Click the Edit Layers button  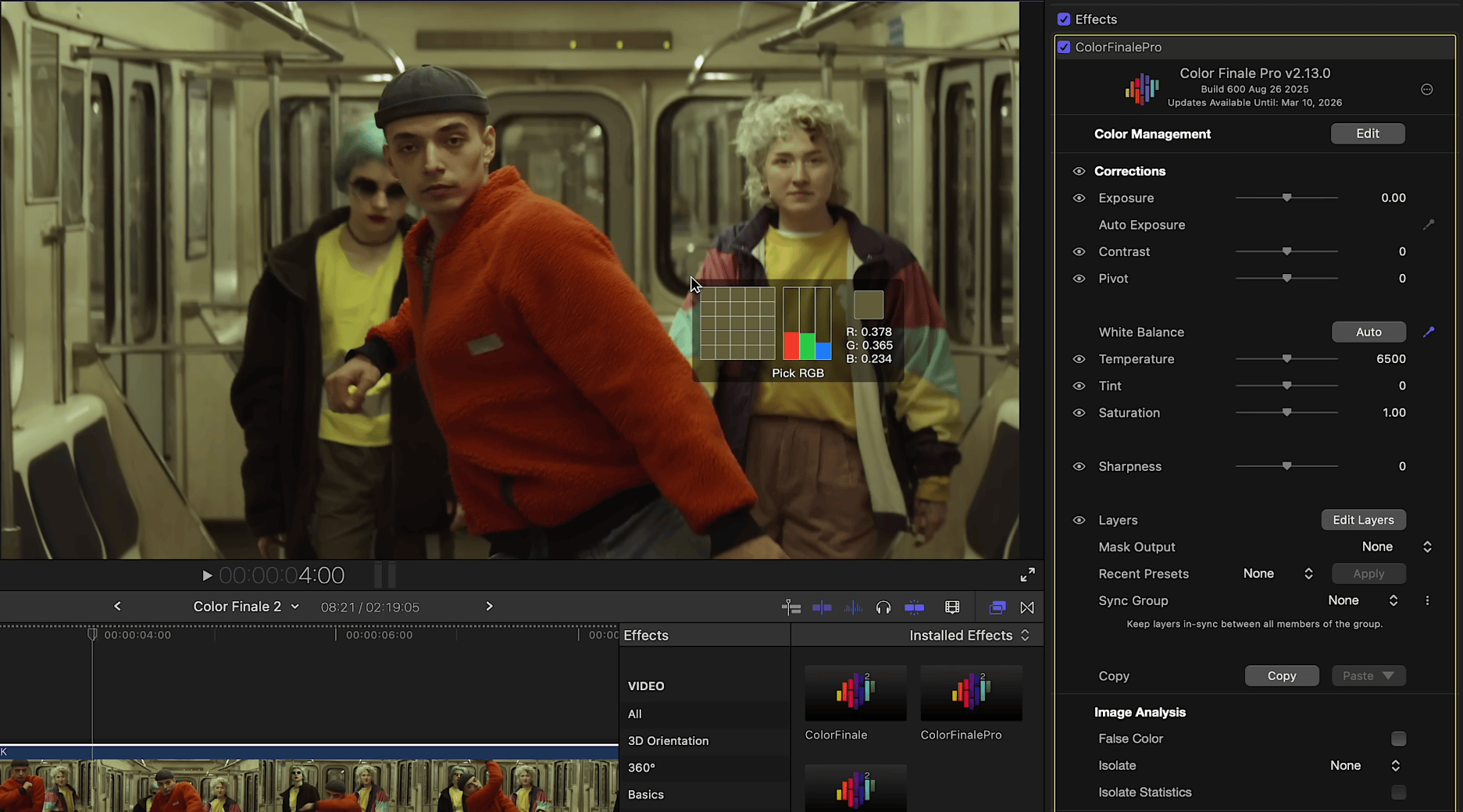point(1363,520)
